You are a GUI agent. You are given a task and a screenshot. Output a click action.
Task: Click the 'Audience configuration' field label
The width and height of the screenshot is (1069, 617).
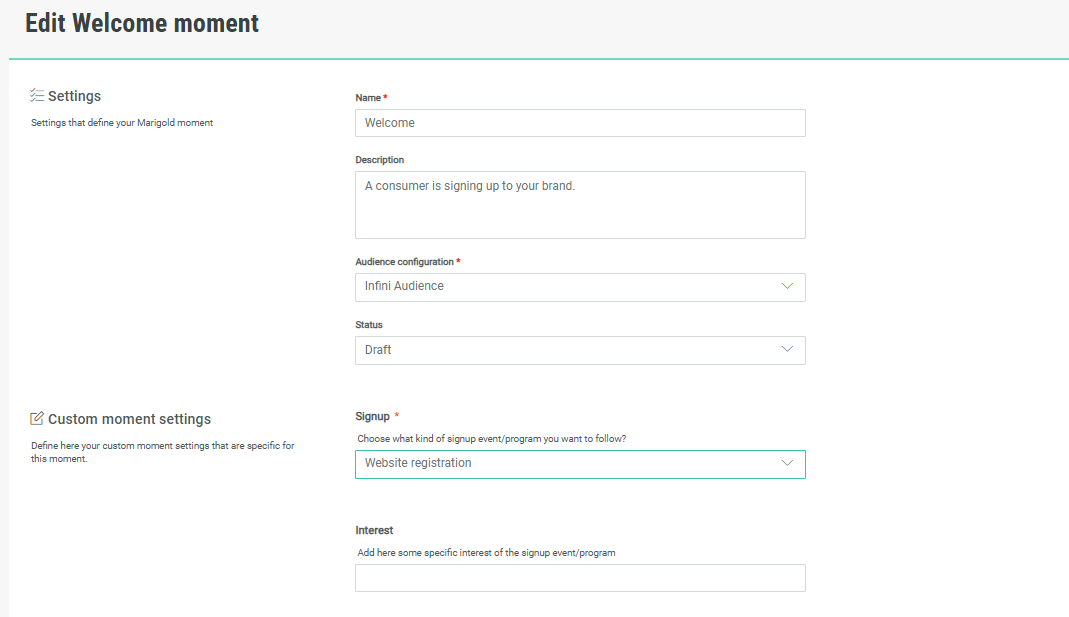click(404, 262)
